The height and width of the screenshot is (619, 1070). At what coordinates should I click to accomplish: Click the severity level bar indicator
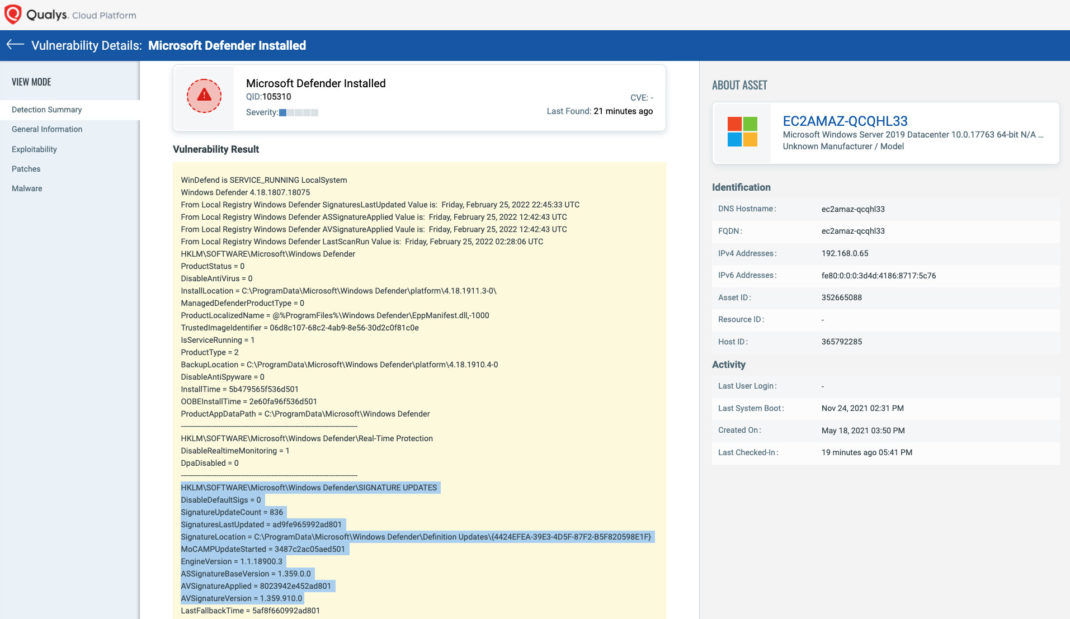tap(298, 113)
